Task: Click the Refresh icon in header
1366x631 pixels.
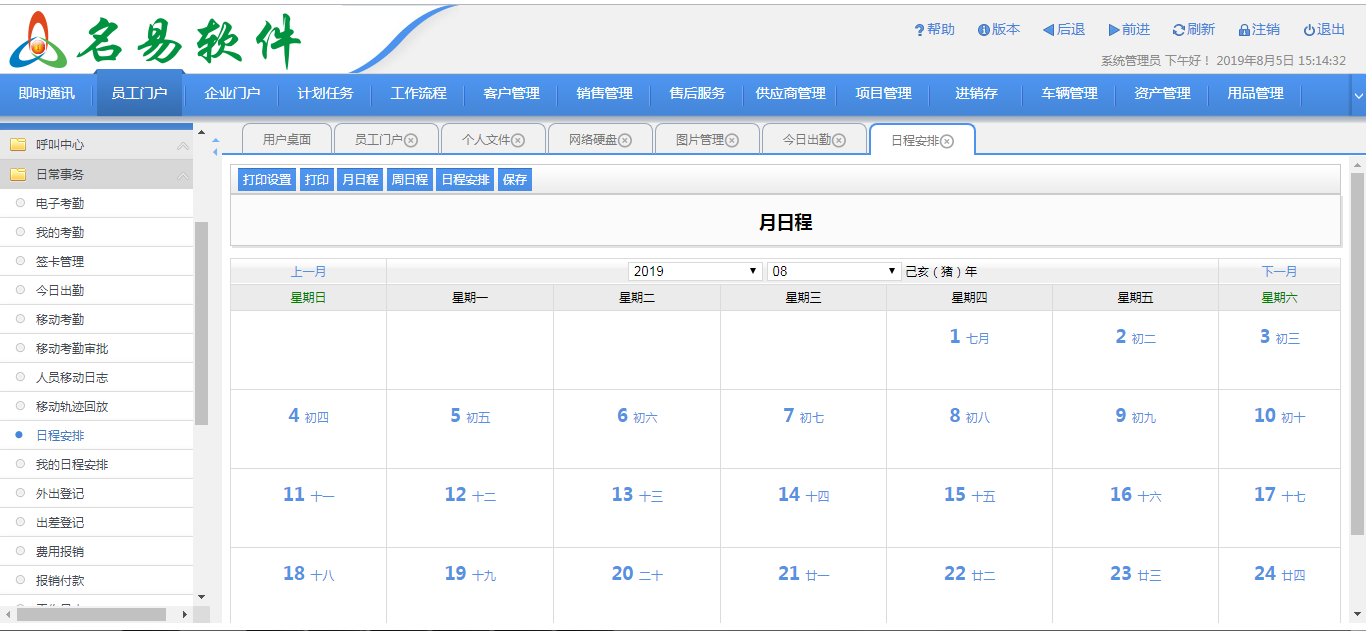Action: click(1178, 31)
